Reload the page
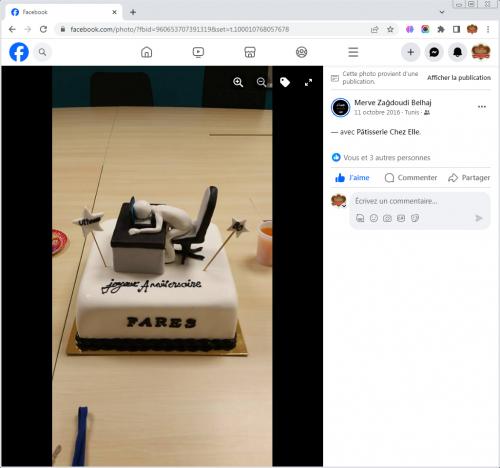500x468 pixels. click(x=43, y=29)
